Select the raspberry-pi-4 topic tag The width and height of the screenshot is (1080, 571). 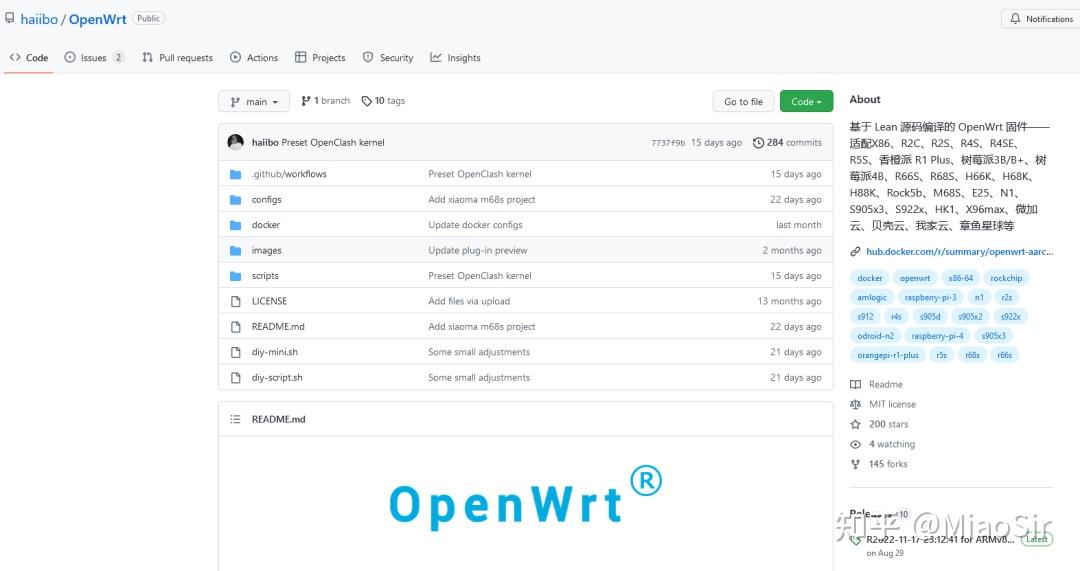(x=937, y=336)
